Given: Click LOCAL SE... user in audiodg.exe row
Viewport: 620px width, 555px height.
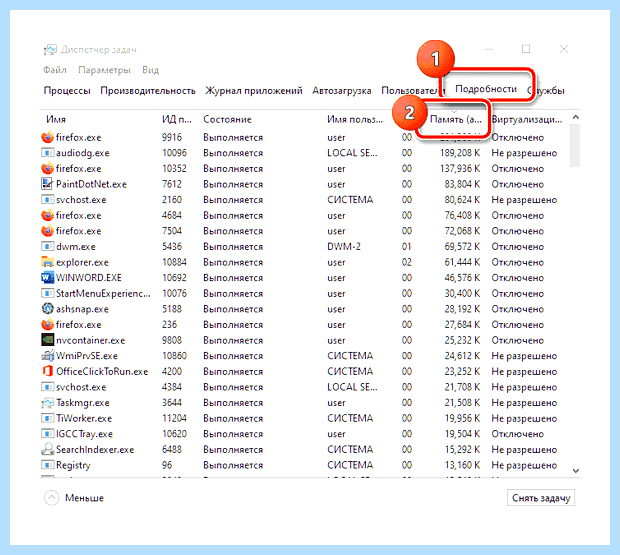Looking at the screenshot, I should pyautogui.click(x=352, y=153).
